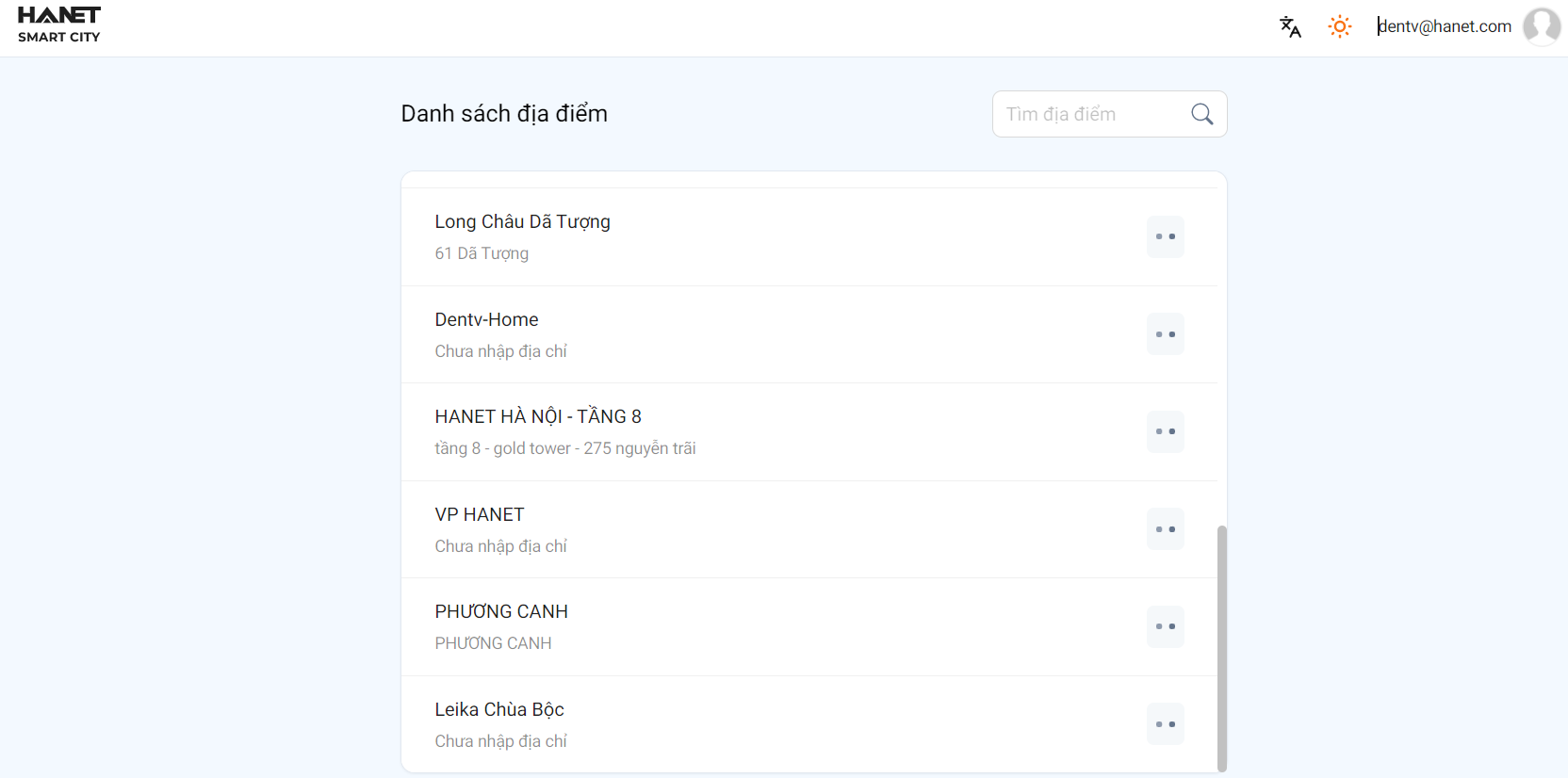The height and width of the screenshot is (778, 1568).
Task: Click the search magnifier icon
Action: [1201, 114]
